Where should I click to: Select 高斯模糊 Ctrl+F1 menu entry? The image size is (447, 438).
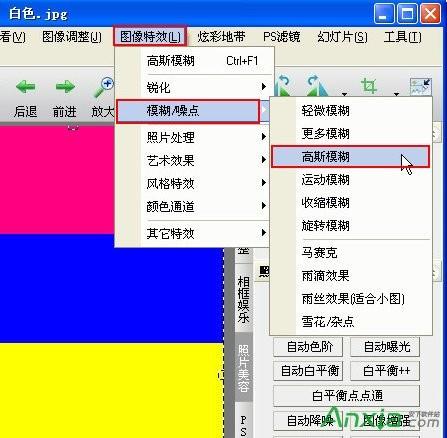coord(193,61)
